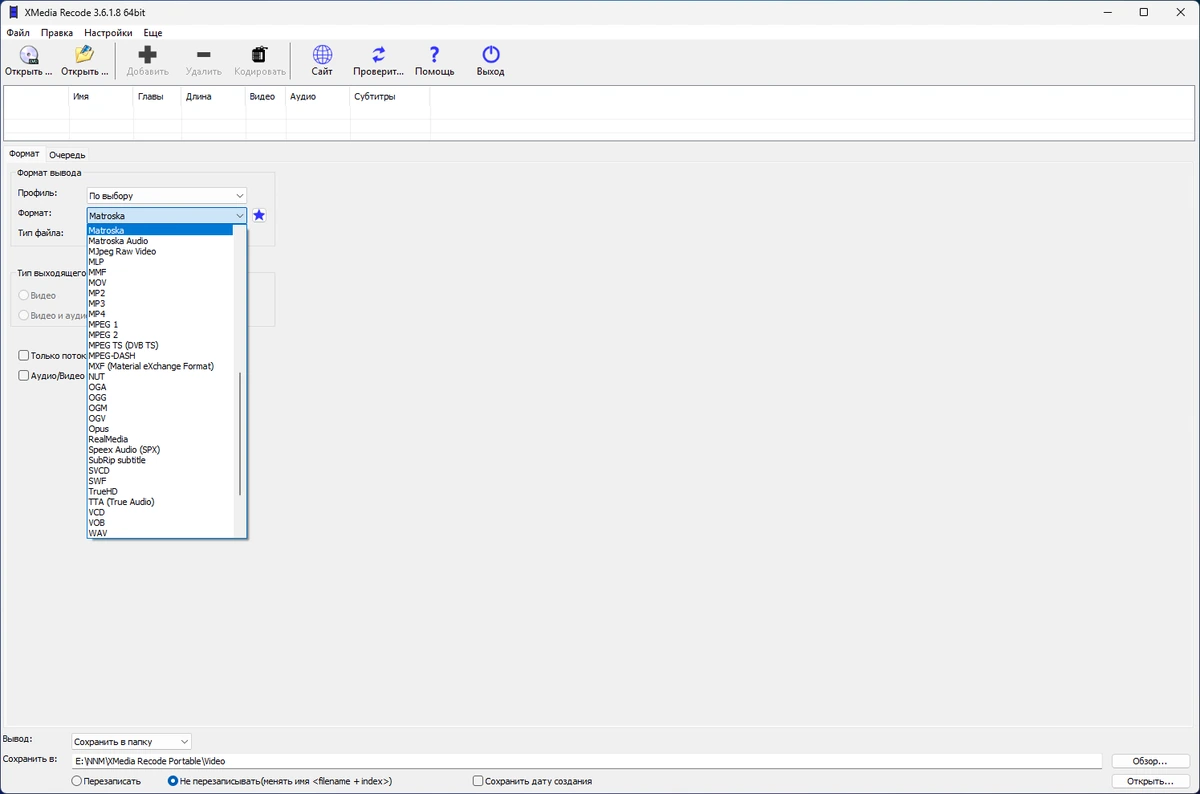Open the Файл menu
This screenshot has height=794, width=1200.
tap(17, 33)
